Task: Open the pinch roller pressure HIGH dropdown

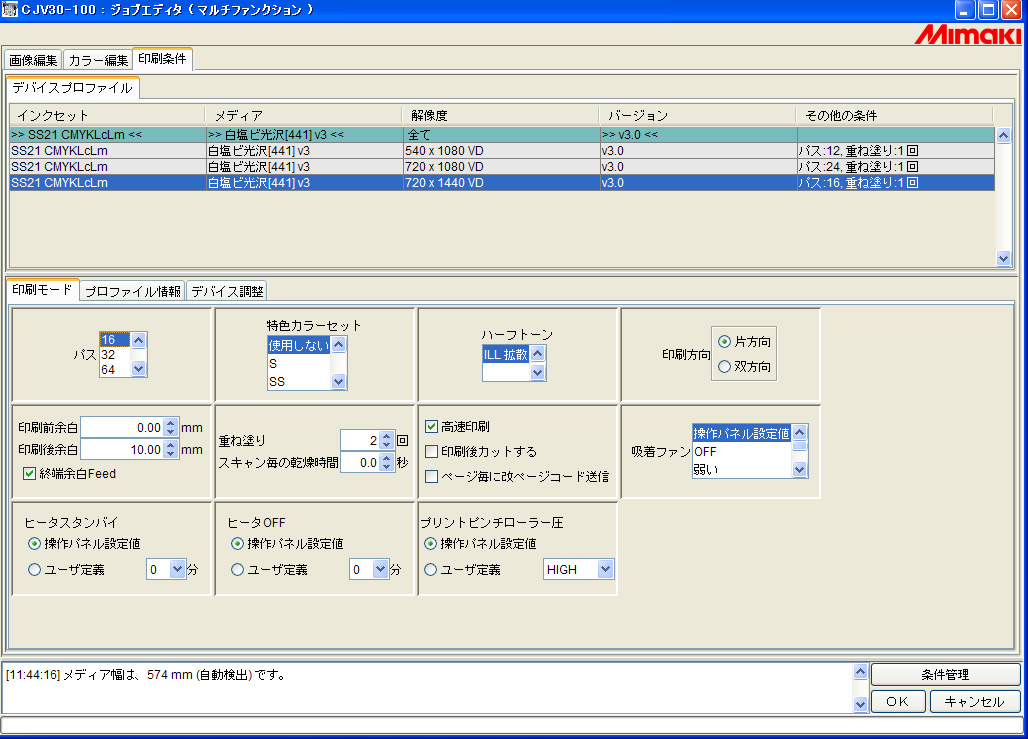Action: [x=604, y=569]
